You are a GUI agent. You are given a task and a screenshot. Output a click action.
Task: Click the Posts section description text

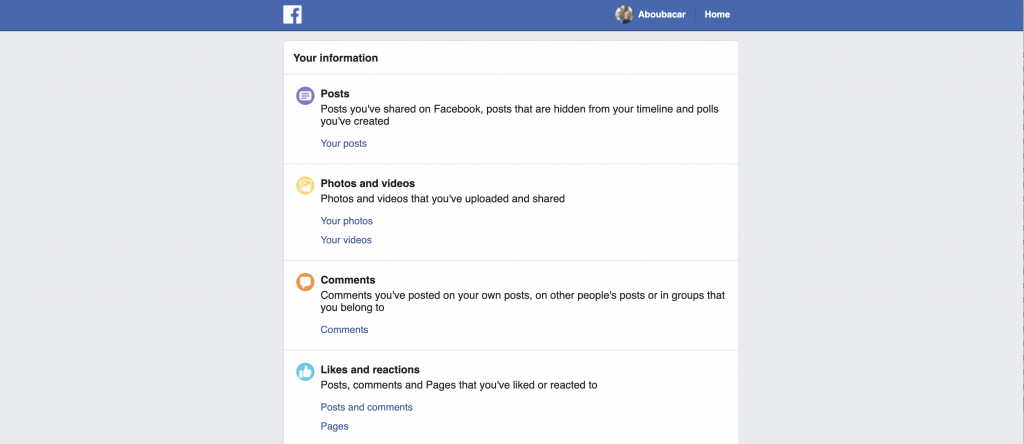pyautogui.click(x=519, y=115)
